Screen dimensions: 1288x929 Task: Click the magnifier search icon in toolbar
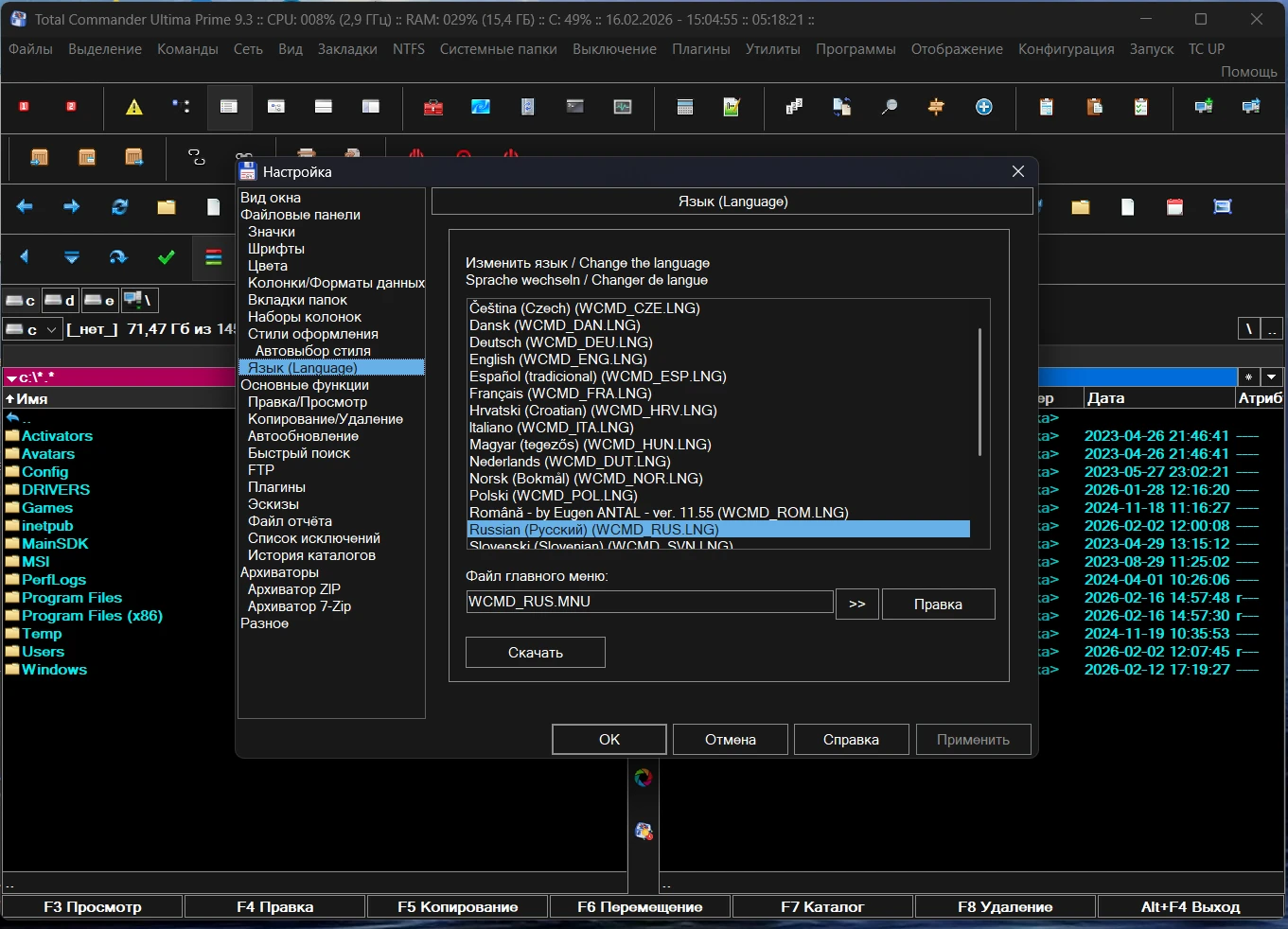tap(889, 107)
